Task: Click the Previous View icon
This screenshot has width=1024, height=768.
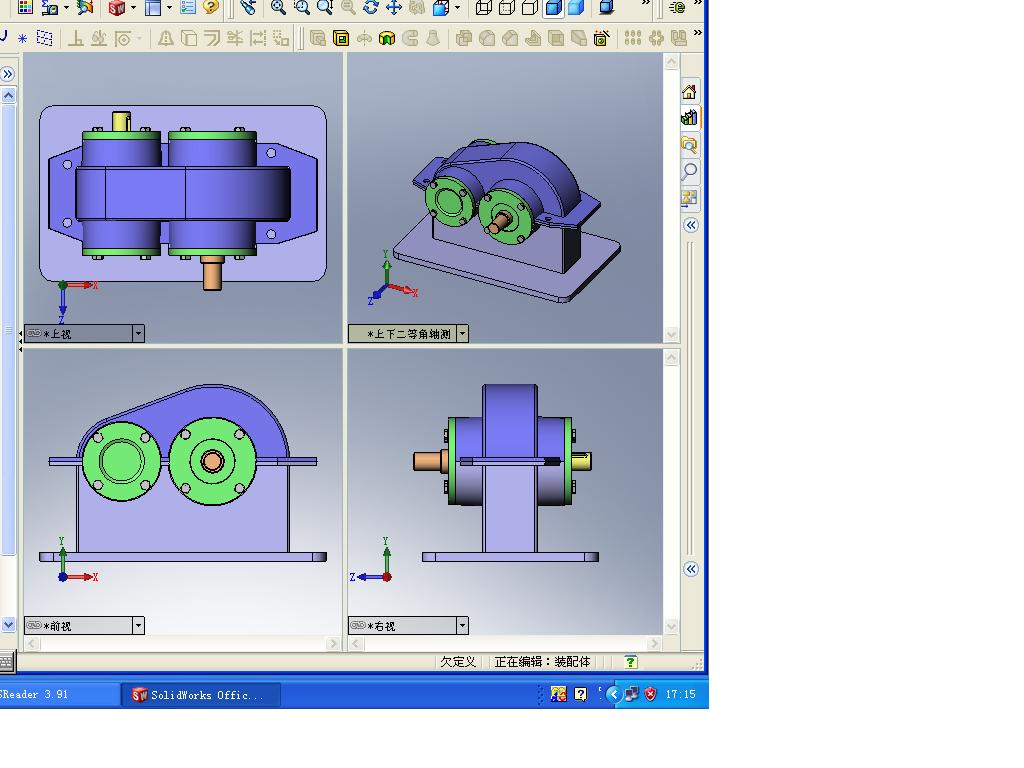Action: (248, 8)
